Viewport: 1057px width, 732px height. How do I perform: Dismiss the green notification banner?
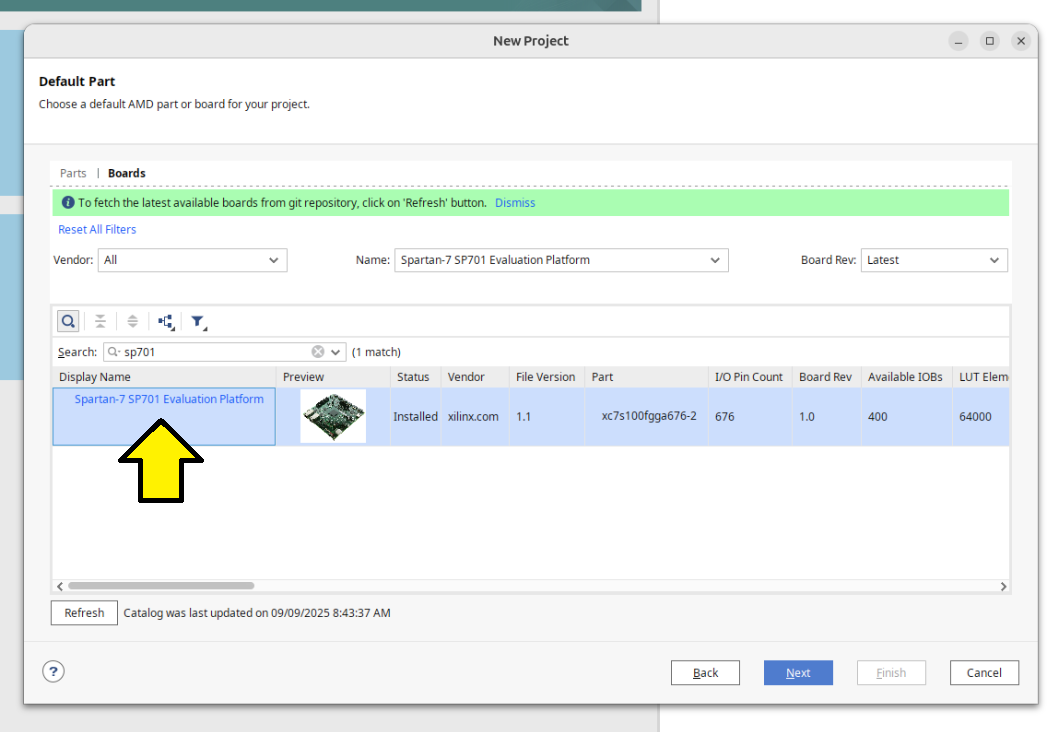(515, 203)
